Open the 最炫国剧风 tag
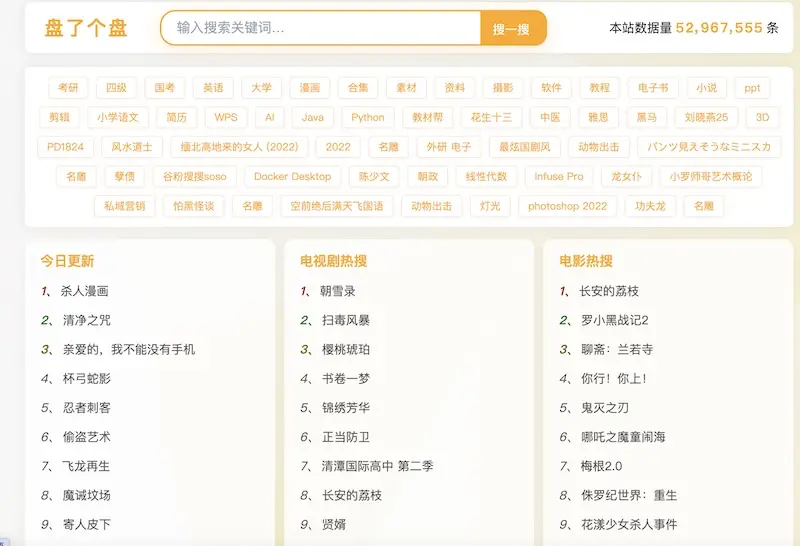 [x=524, y=147]
